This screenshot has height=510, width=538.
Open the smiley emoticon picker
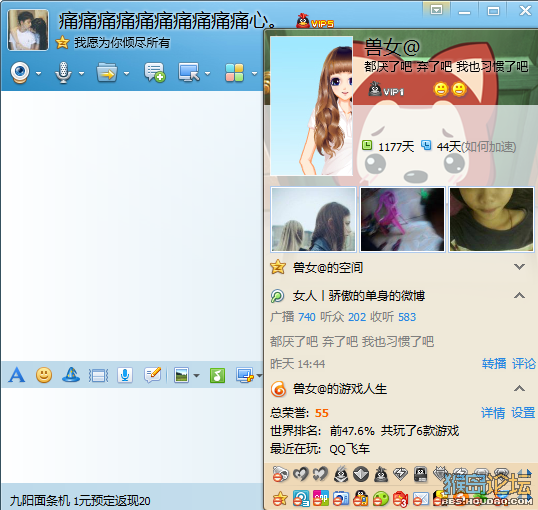tap(44, 375)
